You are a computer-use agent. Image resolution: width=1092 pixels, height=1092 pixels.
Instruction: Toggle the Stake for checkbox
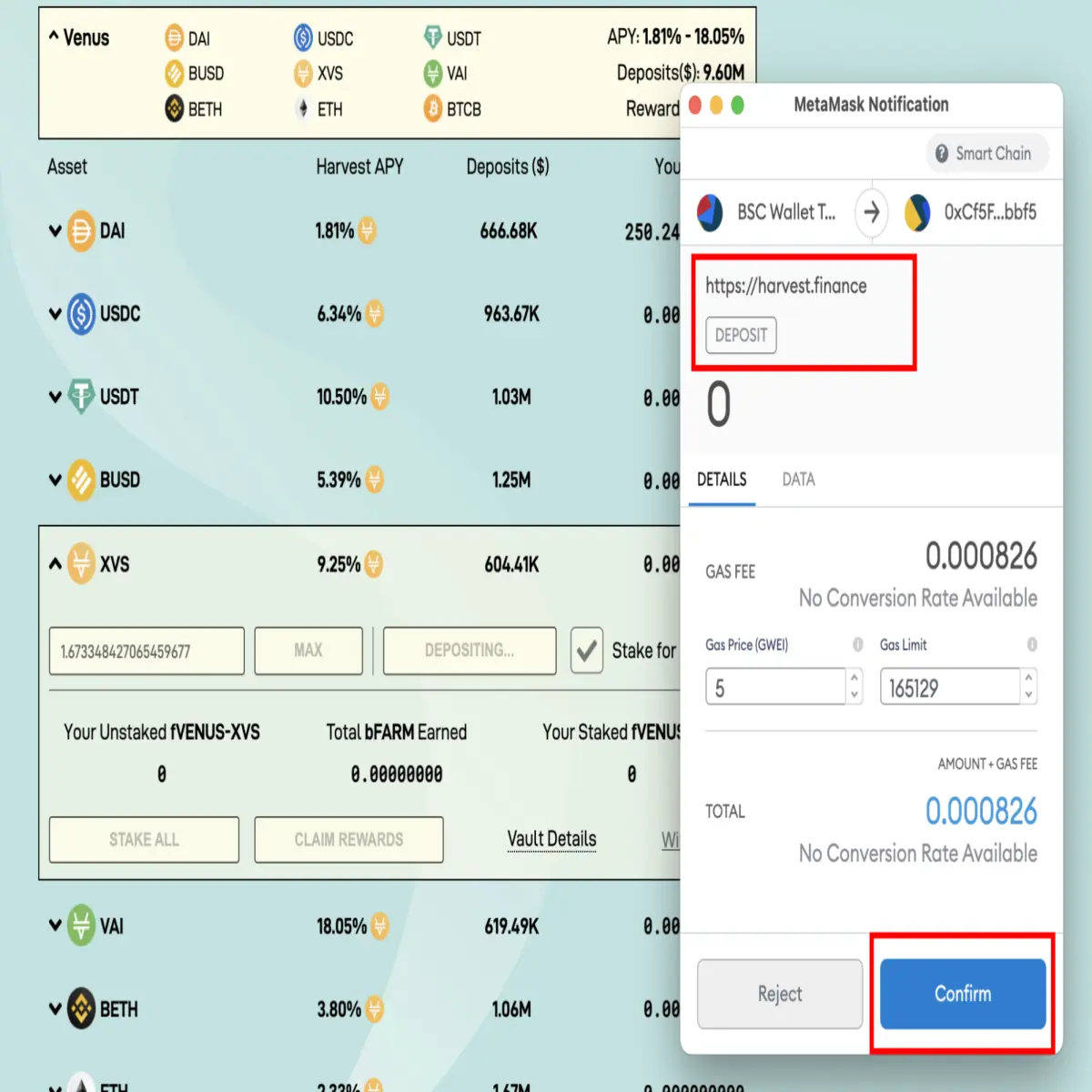[587, 651]
